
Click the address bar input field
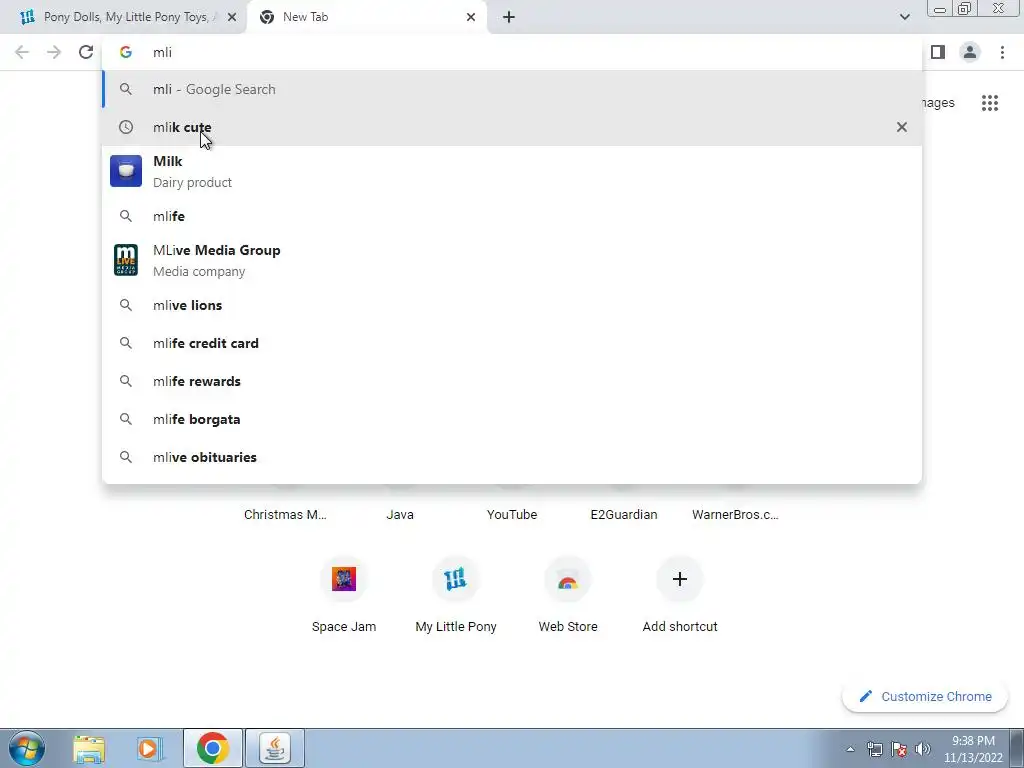512,52
